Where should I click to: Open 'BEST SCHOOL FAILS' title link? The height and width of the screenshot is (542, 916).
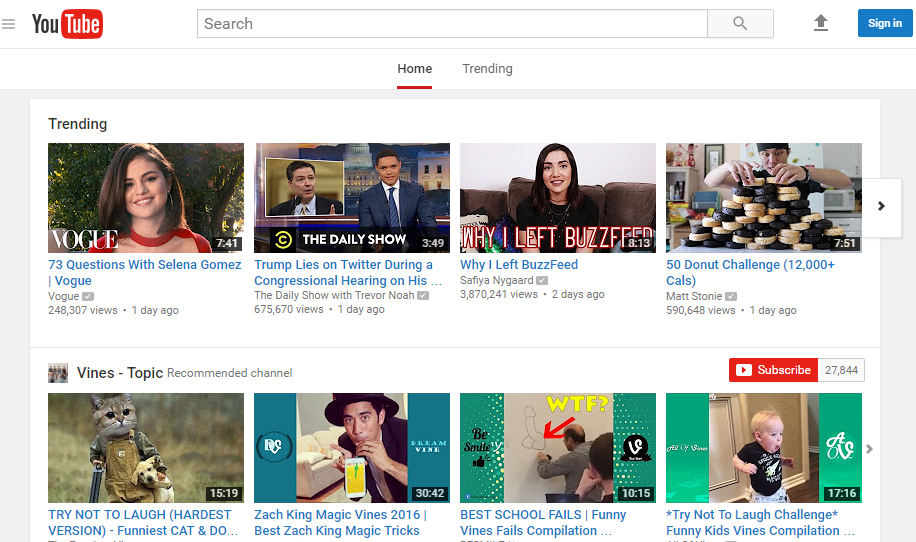[543, 523]
